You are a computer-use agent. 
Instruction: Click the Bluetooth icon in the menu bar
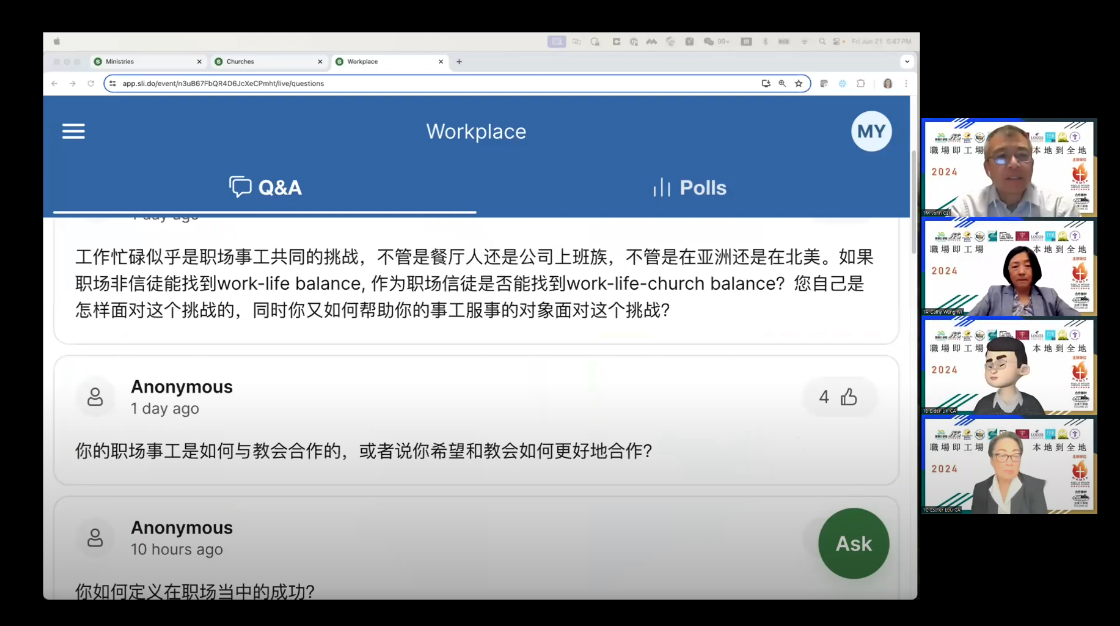765,41
